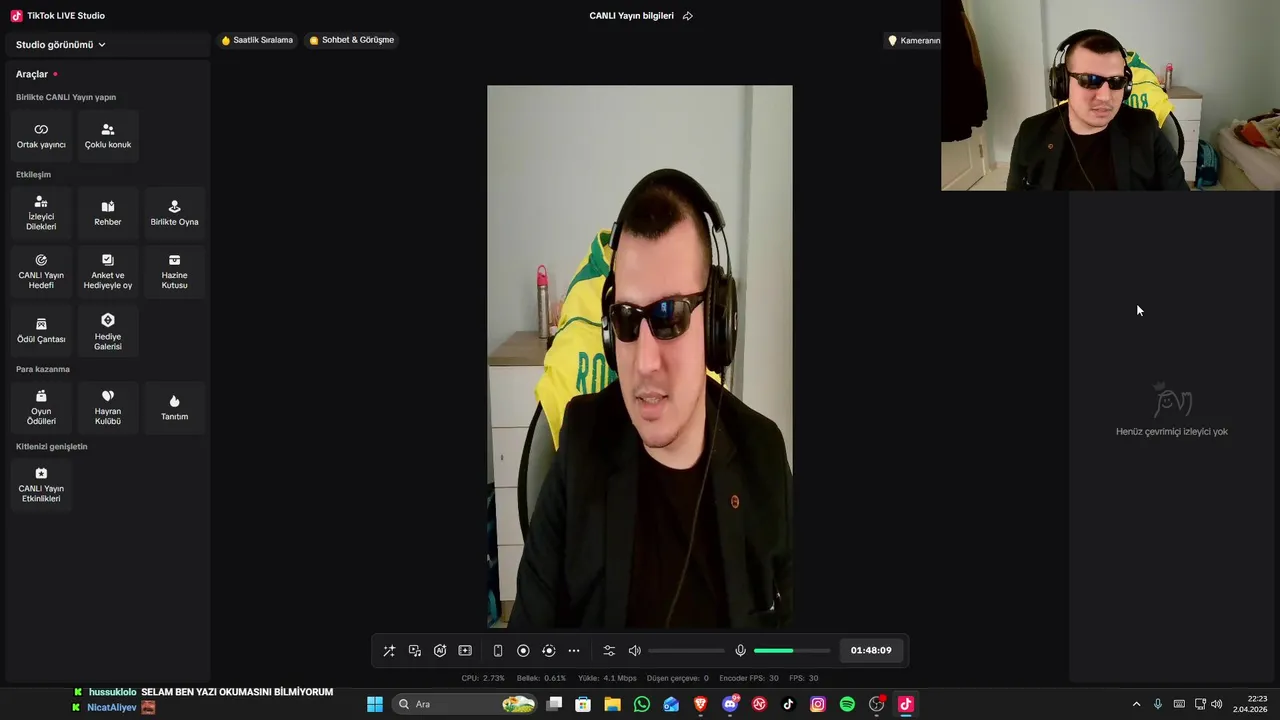Screen dimensions: 1280x720
Task: Mute the speaker output
Action: tap(634, 651)
